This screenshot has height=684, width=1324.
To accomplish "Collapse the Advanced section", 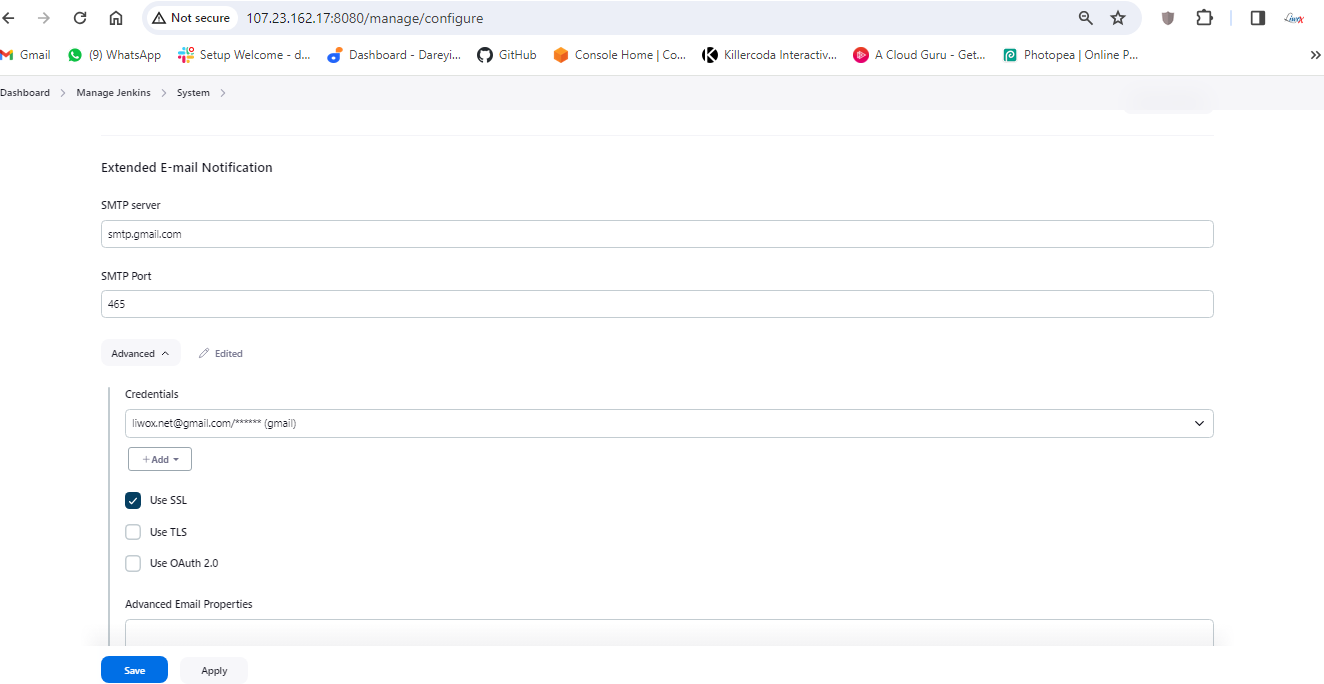I will [140, 353].
